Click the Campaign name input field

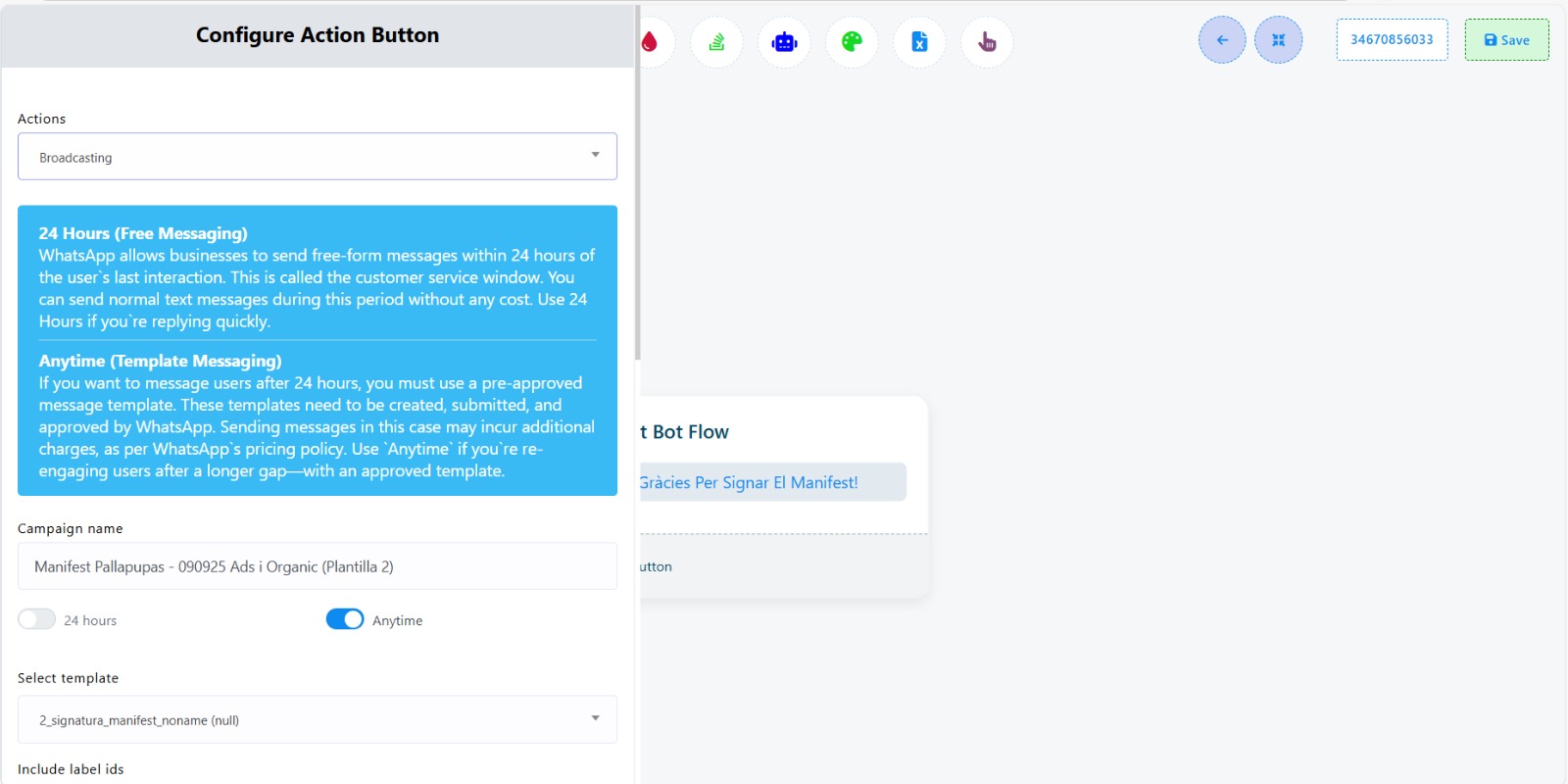[x=318, y=566]
